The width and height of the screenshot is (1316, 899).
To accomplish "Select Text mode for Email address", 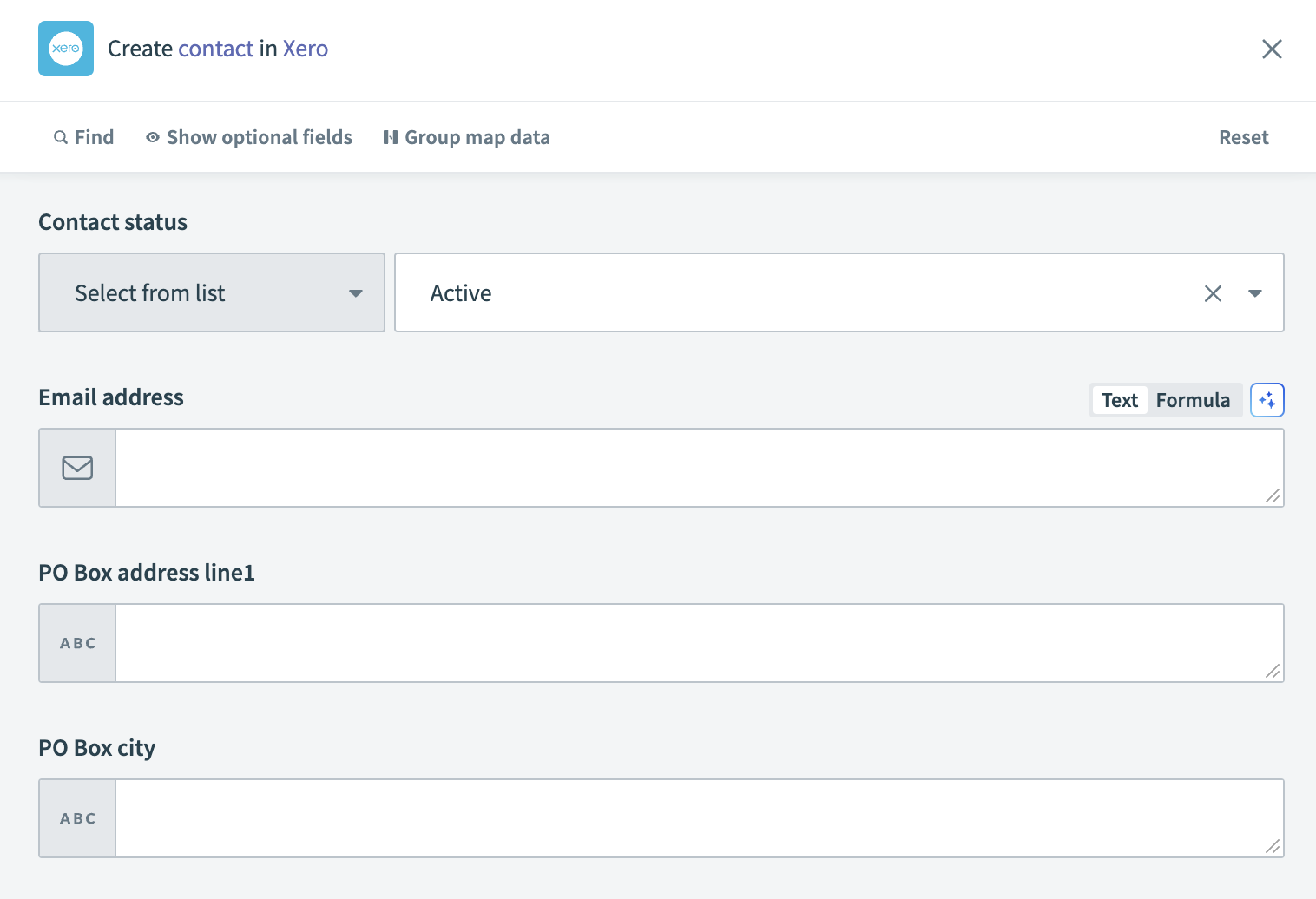I will pyautogui.click(x=1119, y=400).
